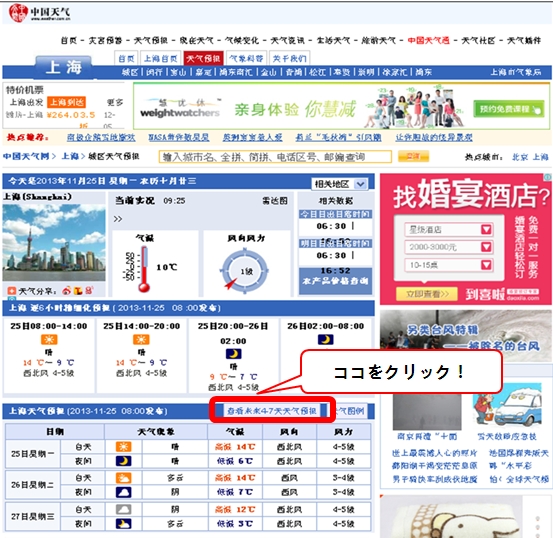Click overcast icon in 26日 夜间 row
The width and height of the screenshot is (553, 538).
tap(123, 492)
